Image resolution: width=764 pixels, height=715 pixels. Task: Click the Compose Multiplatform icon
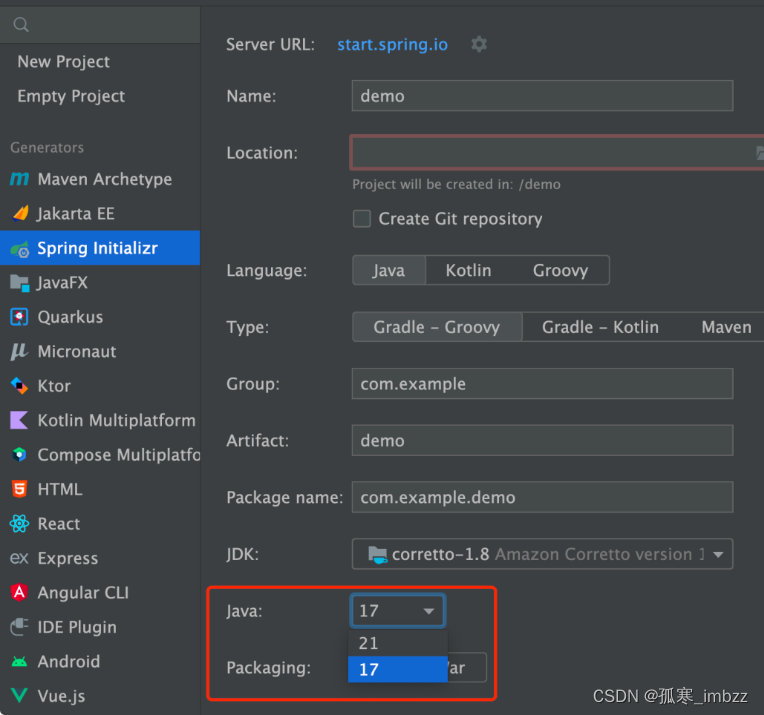(x=19, y=455)
